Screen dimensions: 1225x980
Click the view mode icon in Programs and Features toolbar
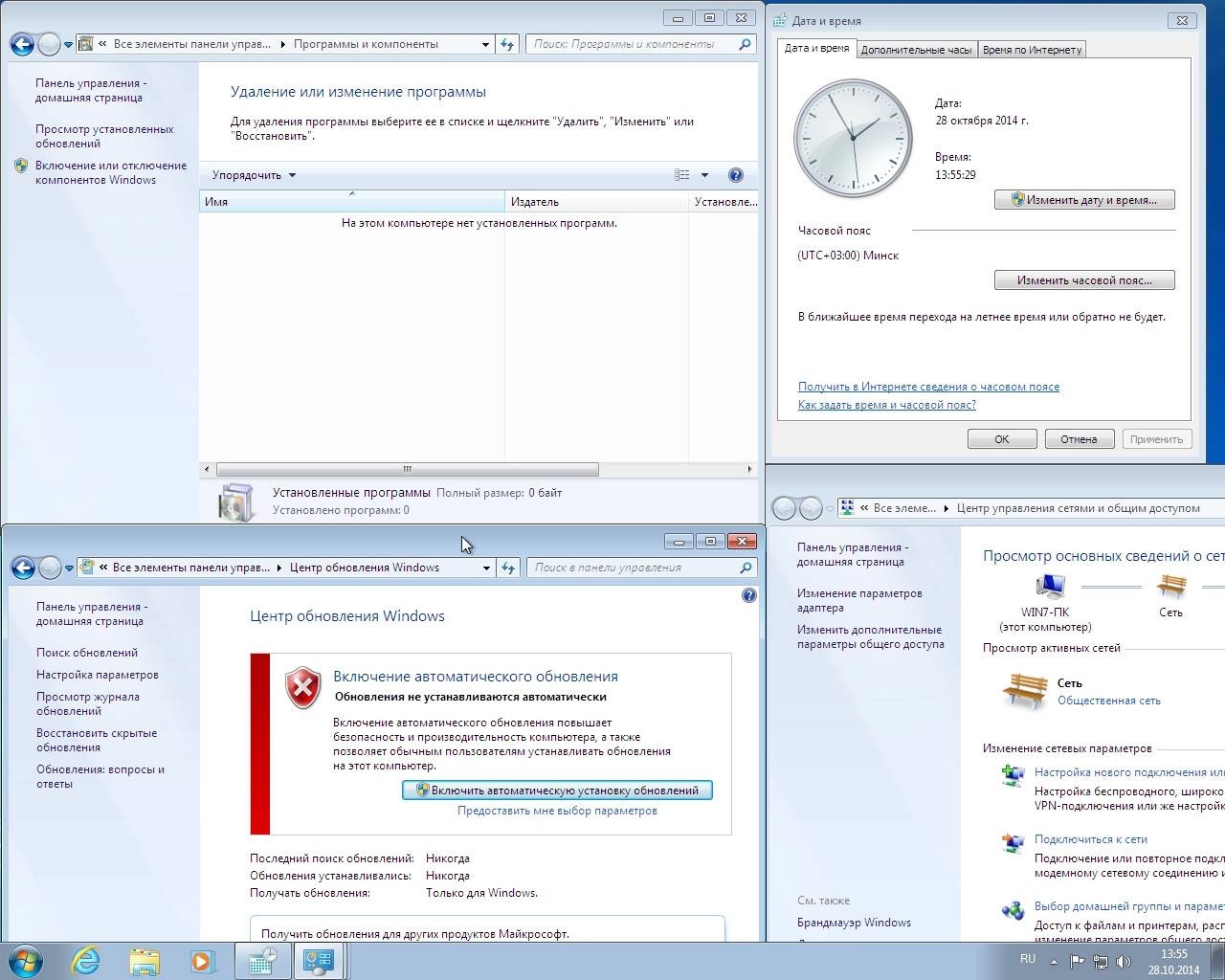(682, 175)
